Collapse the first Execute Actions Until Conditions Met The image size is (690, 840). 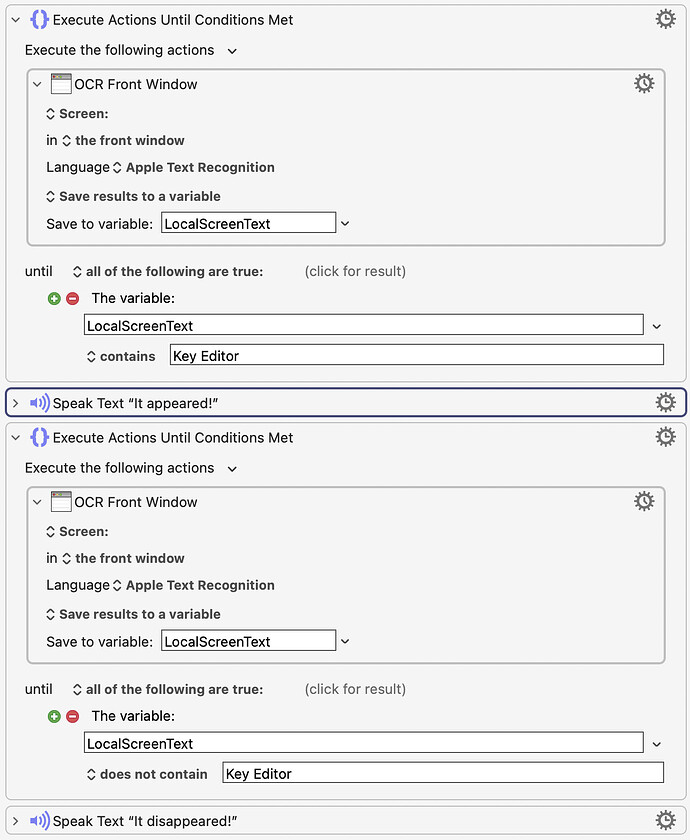tap(16, 20)
